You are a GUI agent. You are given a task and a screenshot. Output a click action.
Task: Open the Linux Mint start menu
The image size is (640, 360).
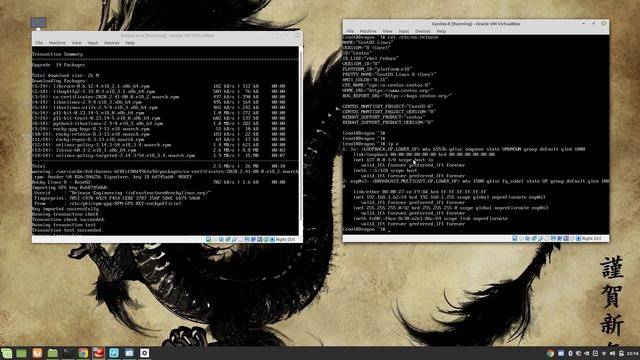point(7,353)
